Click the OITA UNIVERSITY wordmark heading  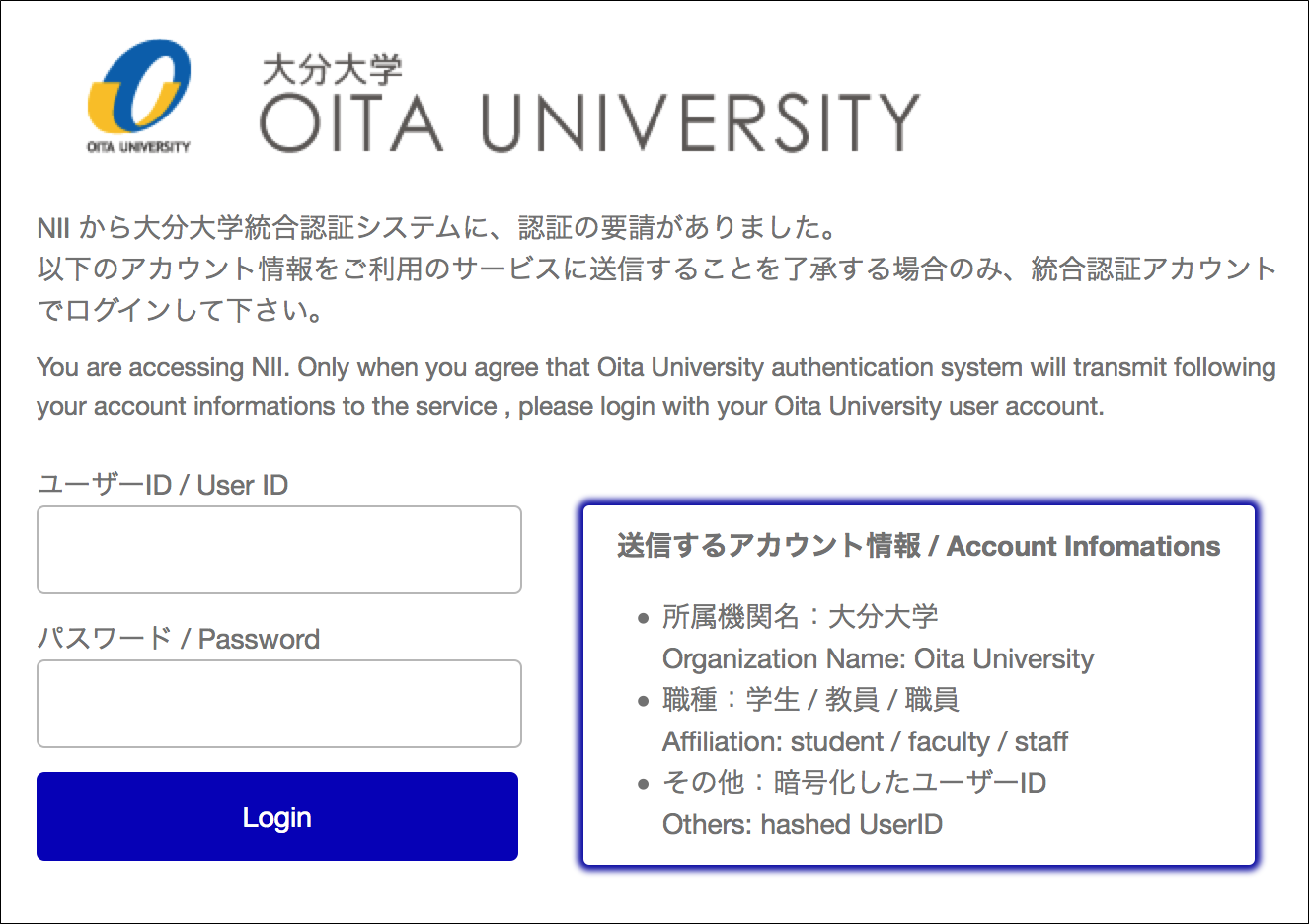coord(589,122)
